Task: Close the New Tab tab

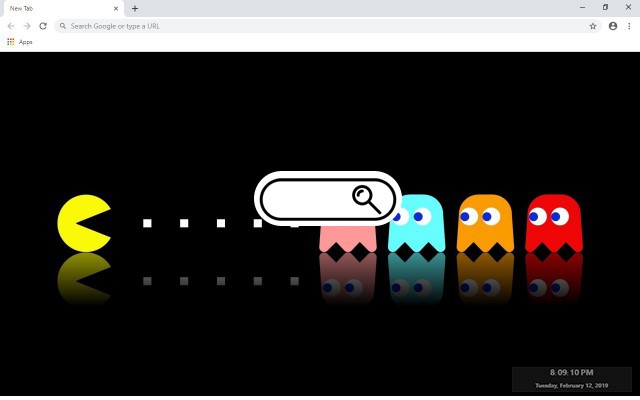Action: pos(116,8)
